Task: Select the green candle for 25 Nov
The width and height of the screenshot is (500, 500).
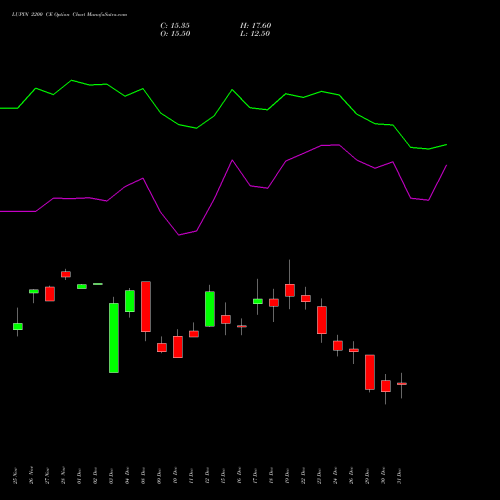Action: click(18, 326)
